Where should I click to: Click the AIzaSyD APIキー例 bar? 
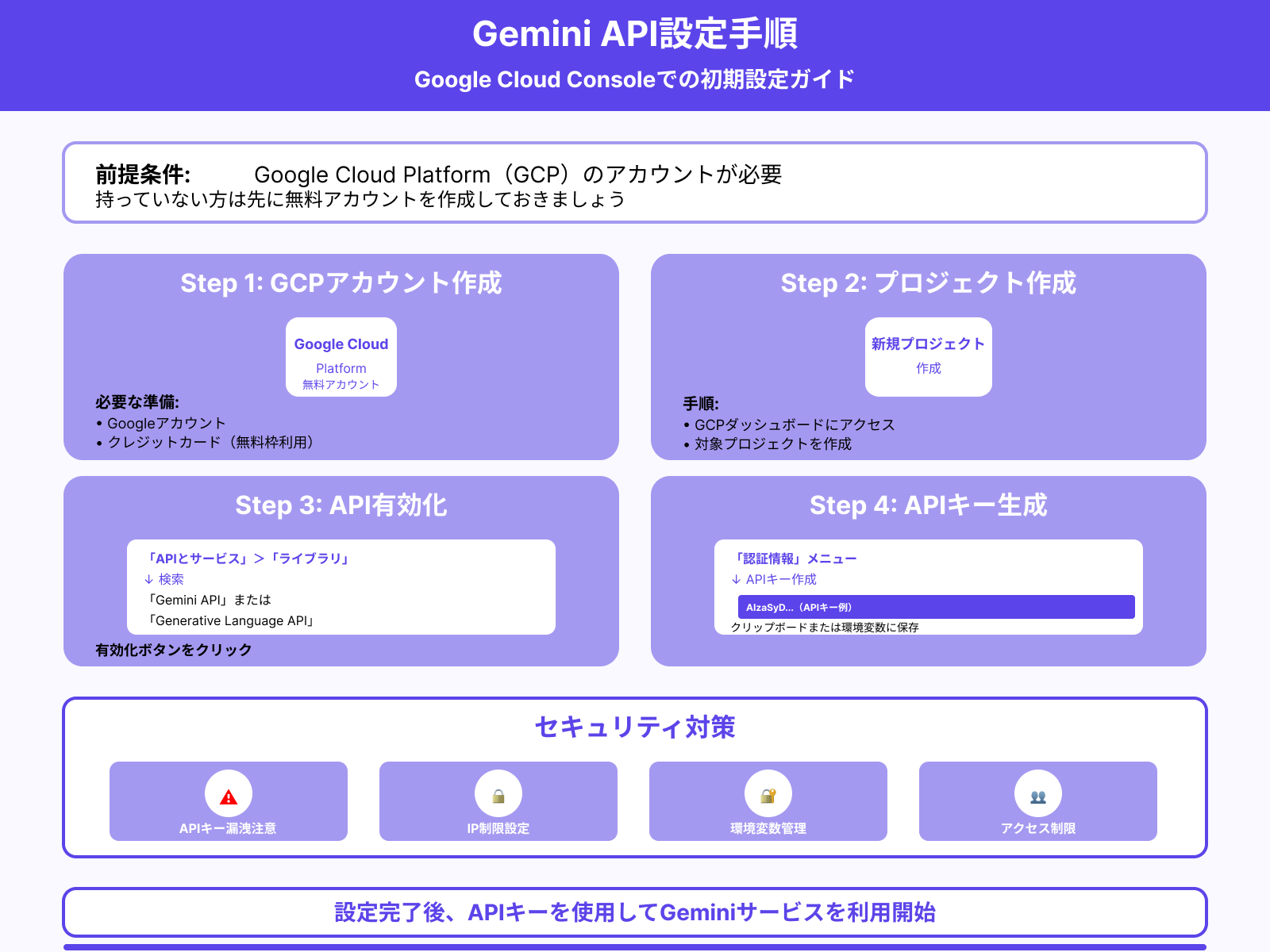point(935,607)
